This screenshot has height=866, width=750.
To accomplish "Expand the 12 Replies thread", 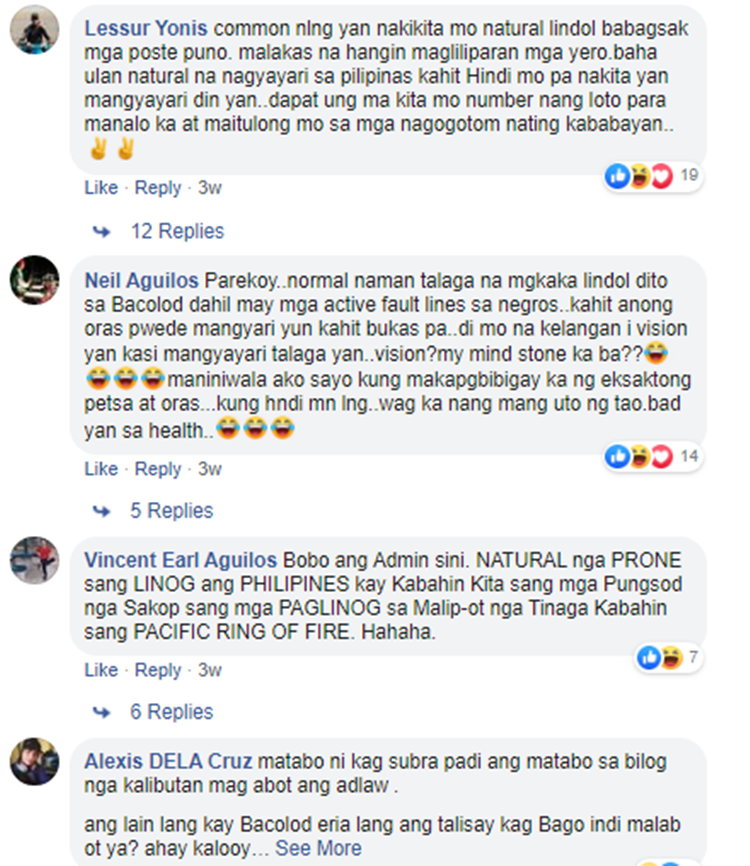I will click(x=177, y=231).
